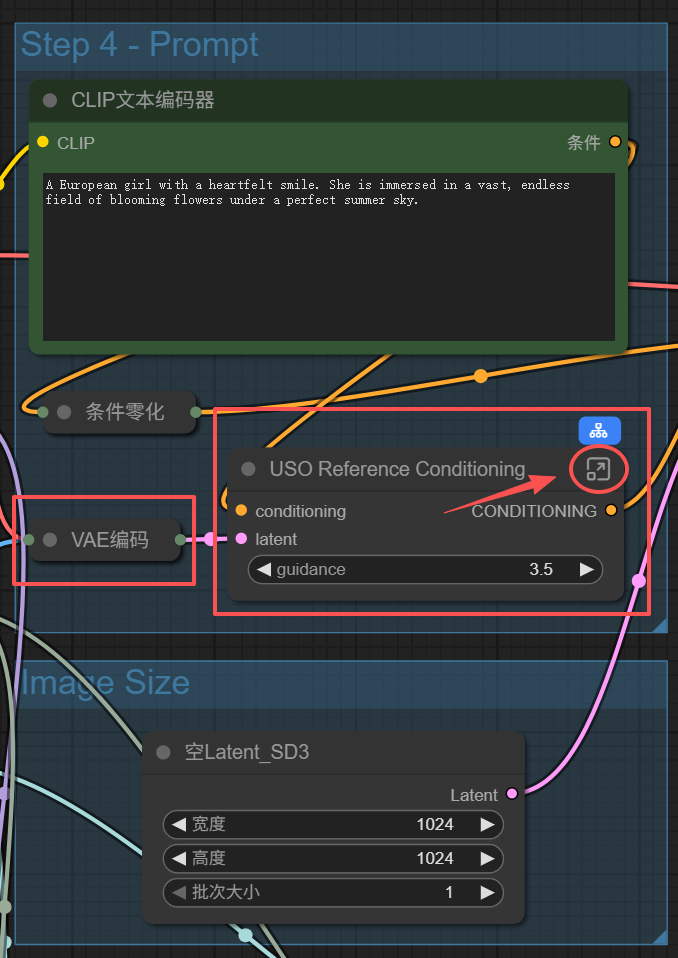Viewport: 678px width, 958px height.
Task: Click the Image Size group resize corner handle
Action: click(660, 937)
